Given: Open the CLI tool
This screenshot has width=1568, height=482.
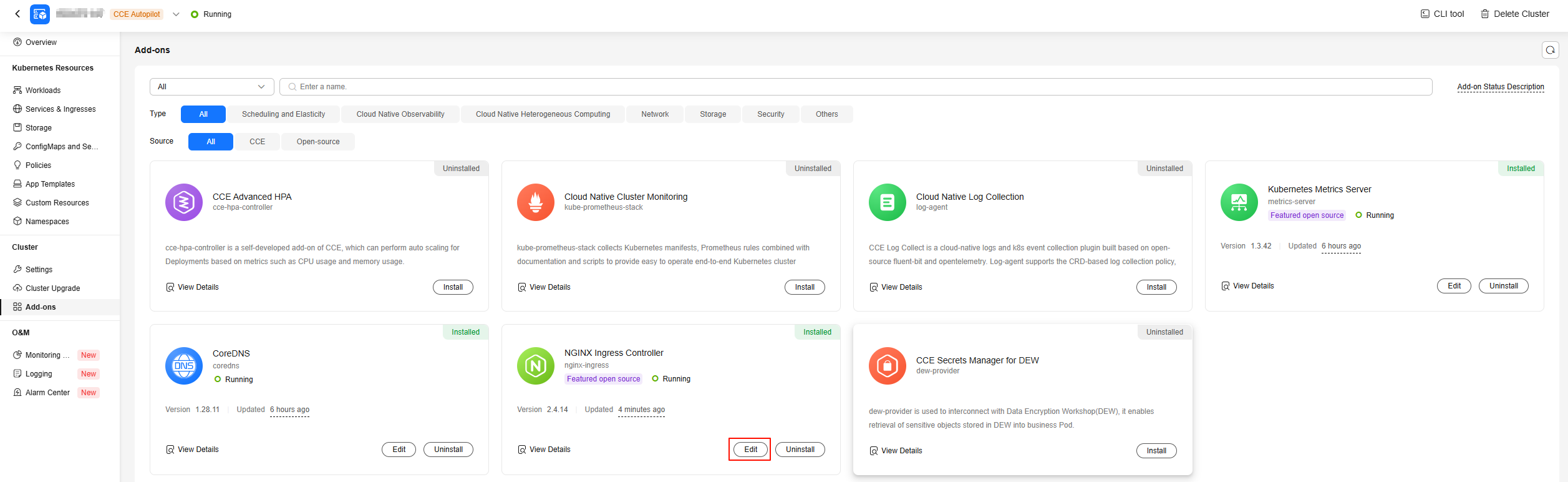Looking at the screenshot, I should point(1442,14).
